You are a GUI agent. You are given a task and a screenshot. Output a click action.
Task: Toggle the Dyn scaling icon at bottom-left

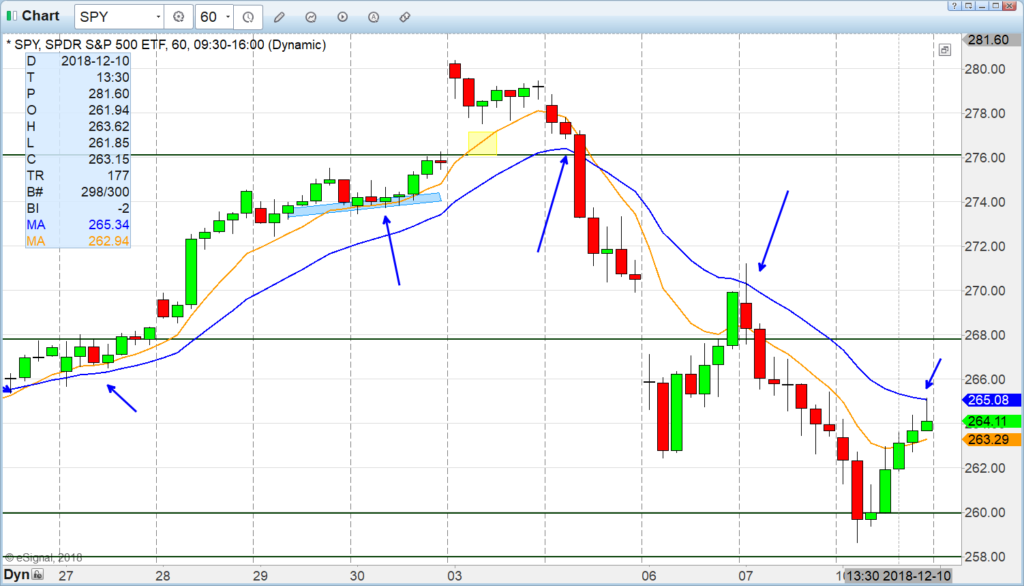(x=38, y=575)
